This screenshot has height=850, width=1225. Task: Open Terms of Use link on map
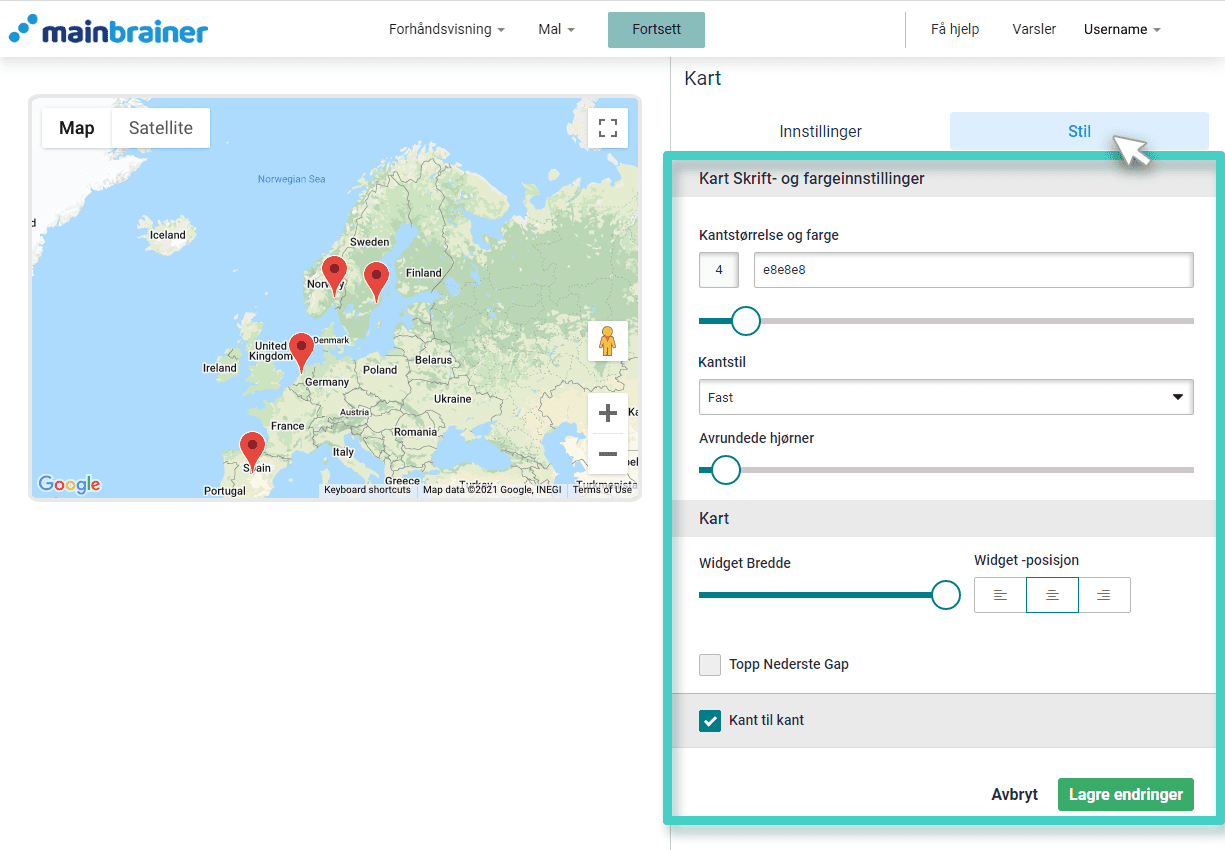[x=602, y=490]
